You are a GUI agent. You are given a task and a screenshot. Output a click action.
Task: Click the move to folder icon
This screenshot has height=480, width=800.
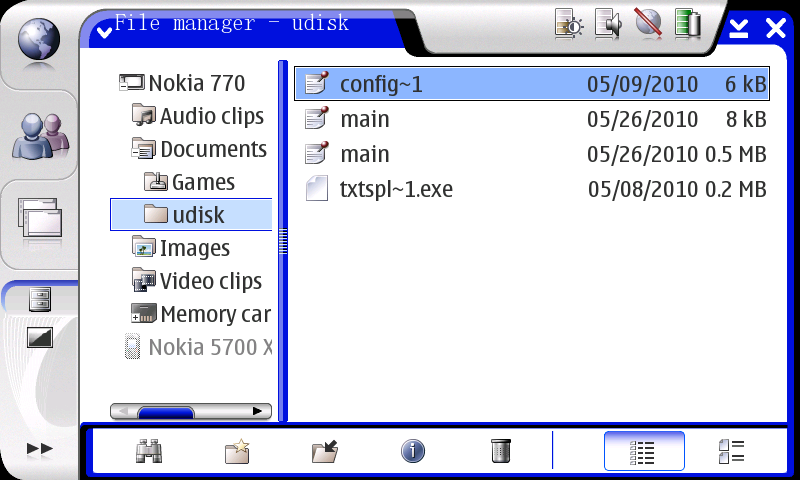325,451
